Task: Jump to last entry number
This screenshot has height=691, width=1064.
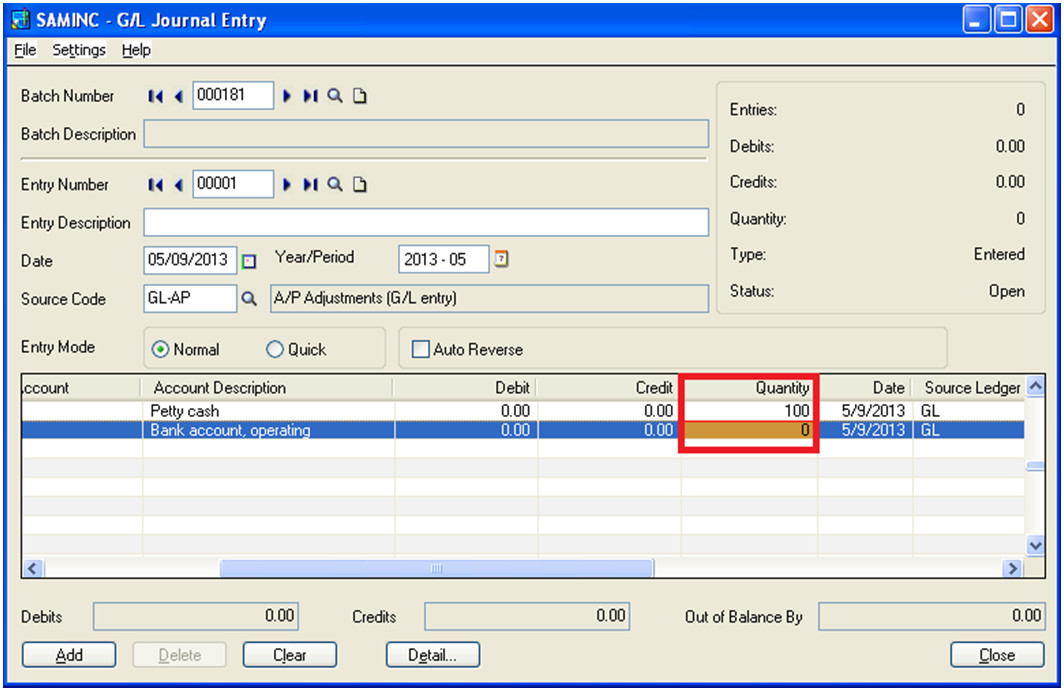Action: pos(310,185)
